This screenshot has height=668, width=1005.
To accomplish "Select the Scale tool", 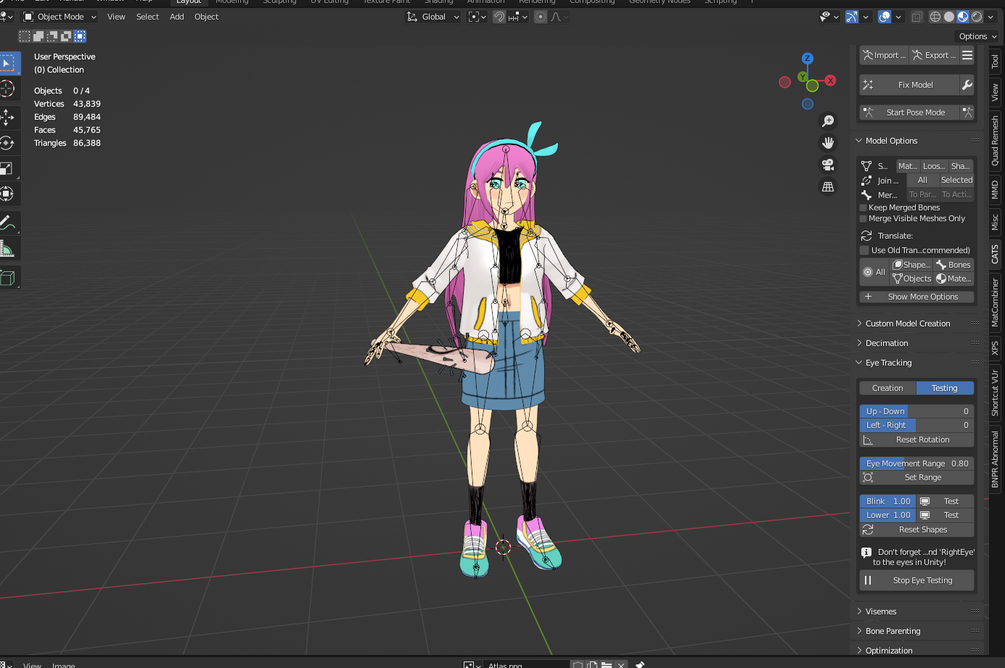I will 8,169.
